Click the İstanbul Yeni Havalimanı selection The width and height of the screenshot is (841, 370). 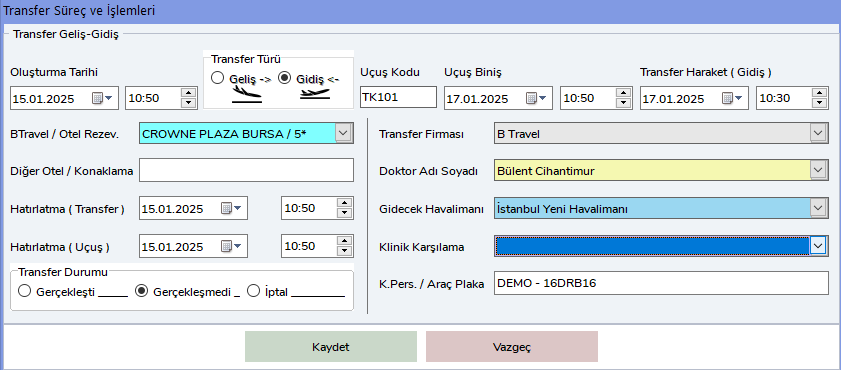[x=562, y=209]
